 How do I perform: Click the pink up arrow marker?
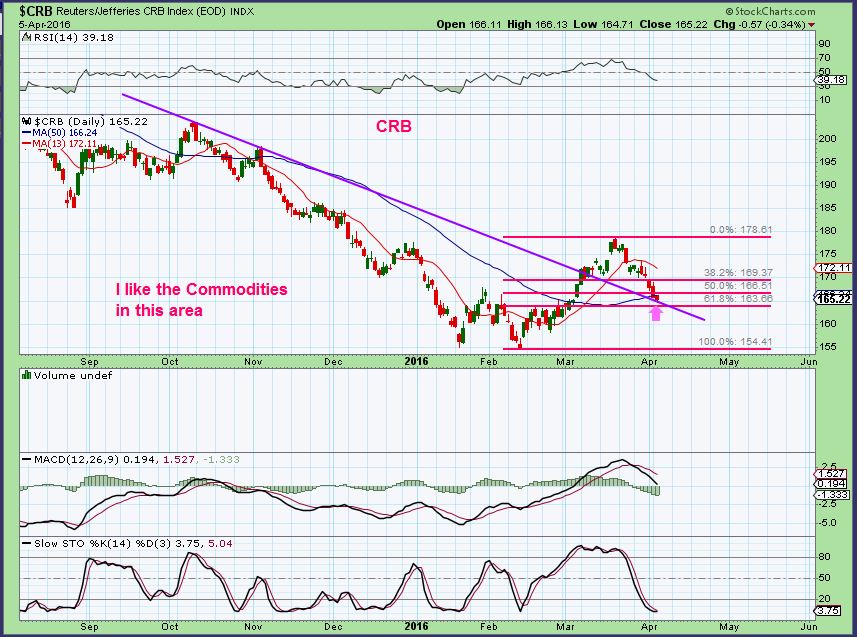(656, 313)
